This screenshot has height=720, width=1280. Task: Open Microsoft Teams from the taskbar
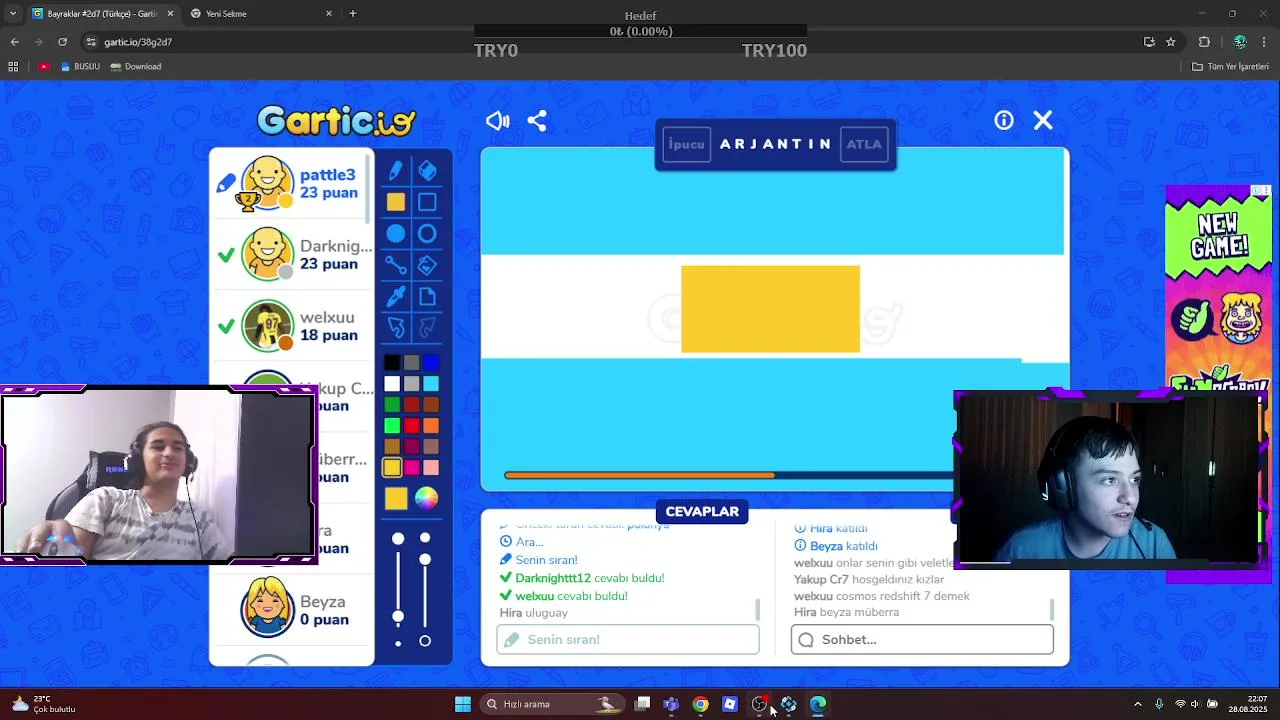point(671,704)
